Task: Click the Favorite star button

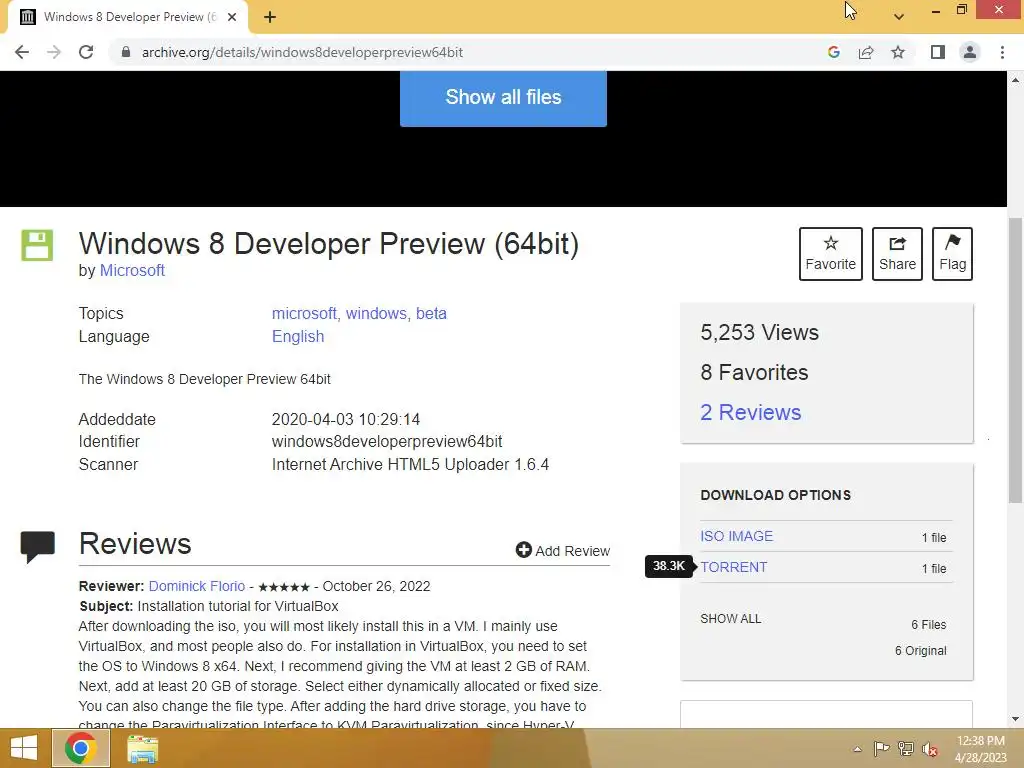Action: tap(831, 254)
